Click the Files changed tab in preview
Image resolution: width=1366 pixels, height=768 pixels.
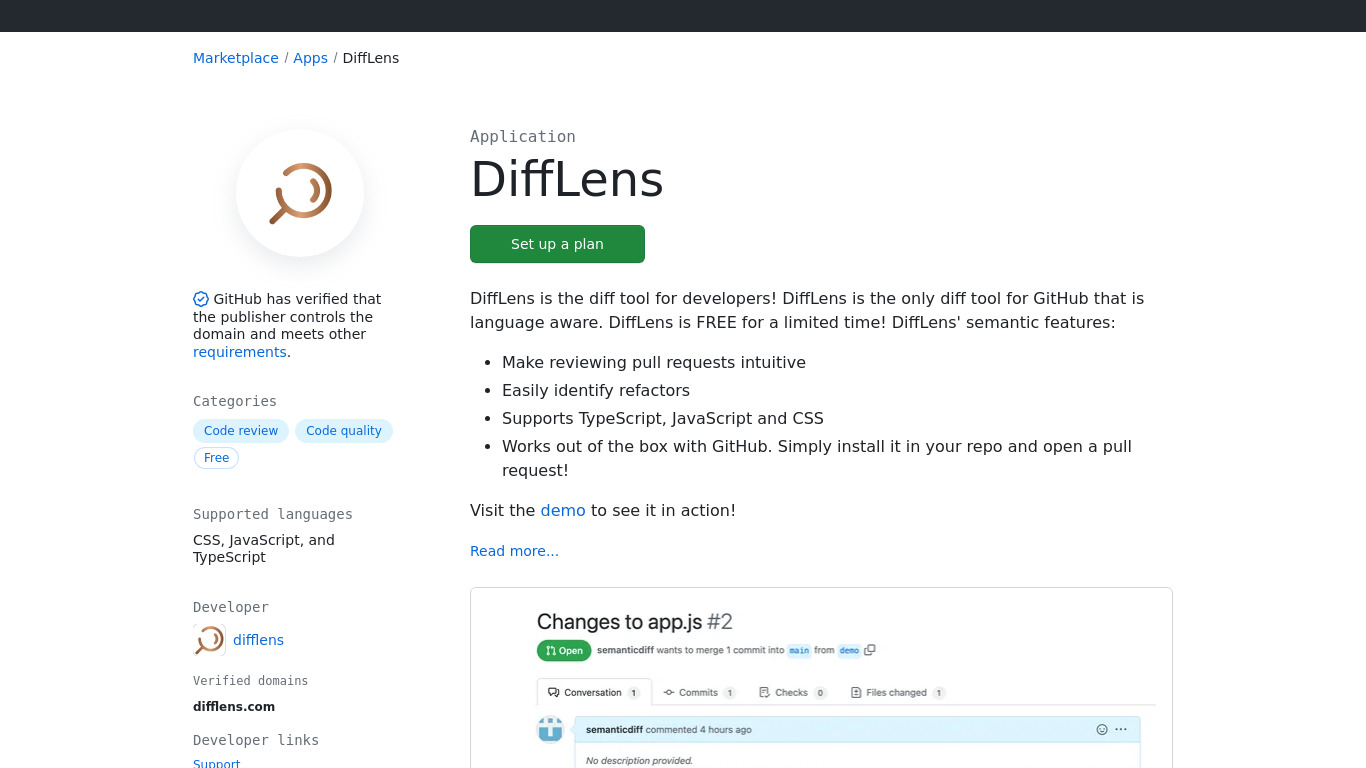coord(897,692)
